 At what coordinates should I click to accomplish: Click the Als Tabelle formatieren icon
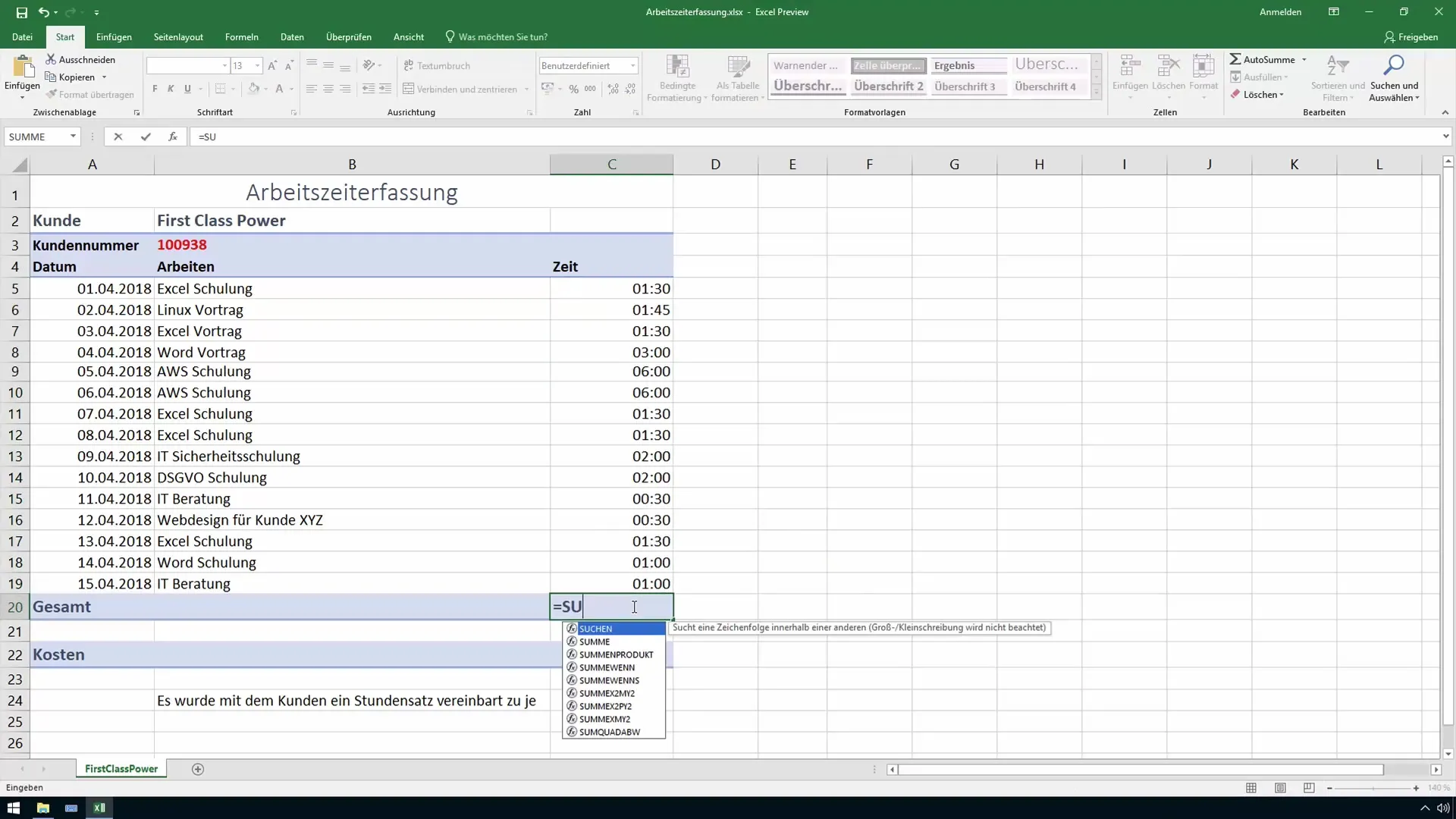click(x=736, y=74)
